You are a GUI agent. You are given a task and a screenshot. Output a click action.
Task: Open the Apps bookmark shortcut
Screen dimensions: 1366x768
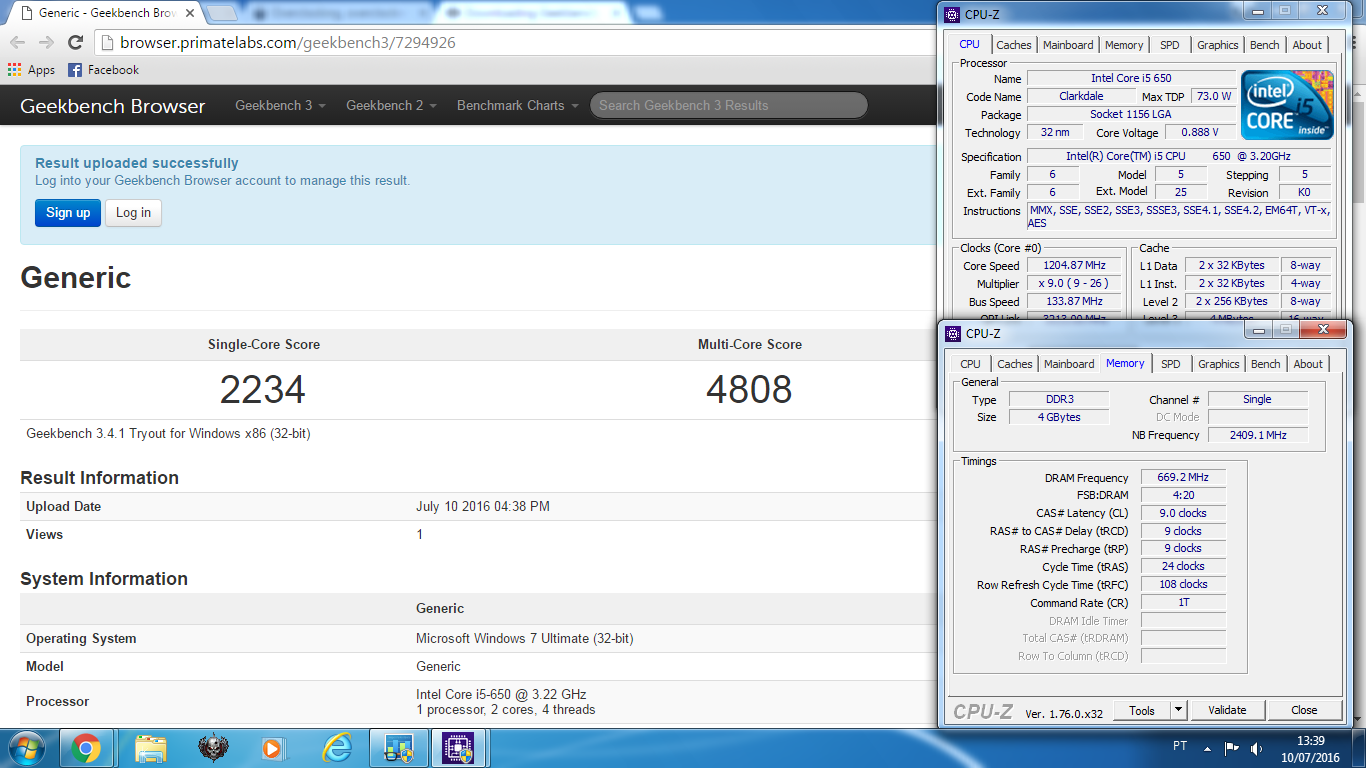click(31, 70)
